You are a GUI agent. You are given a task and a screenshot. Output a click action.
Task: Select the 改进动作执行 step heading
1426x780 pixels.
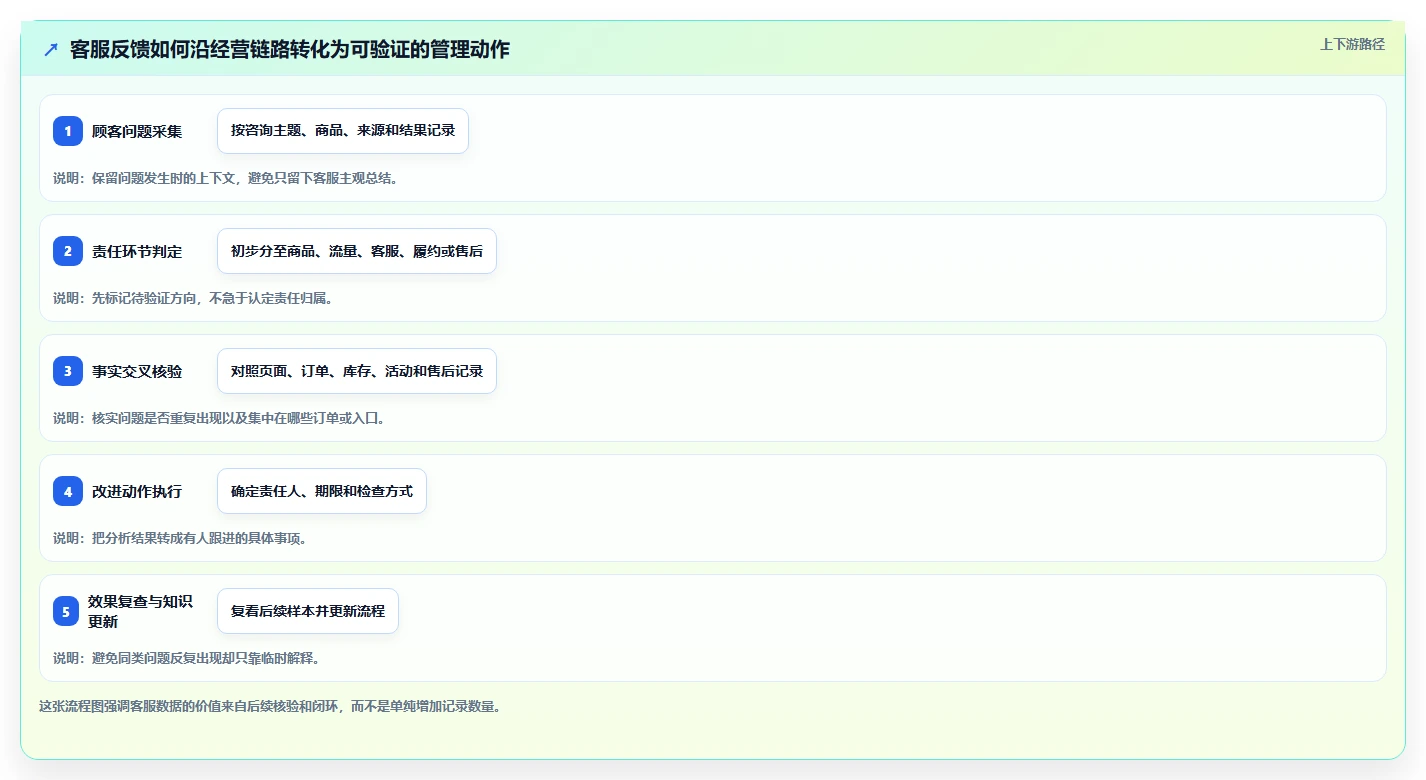click(137, 491)
